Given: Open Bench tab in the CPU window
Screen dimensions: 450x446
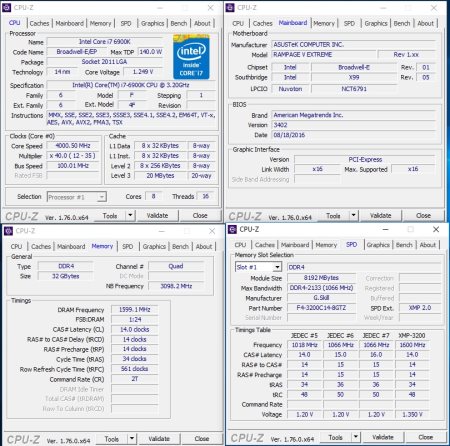Looking at the screenshot, I should click(179, 23).
